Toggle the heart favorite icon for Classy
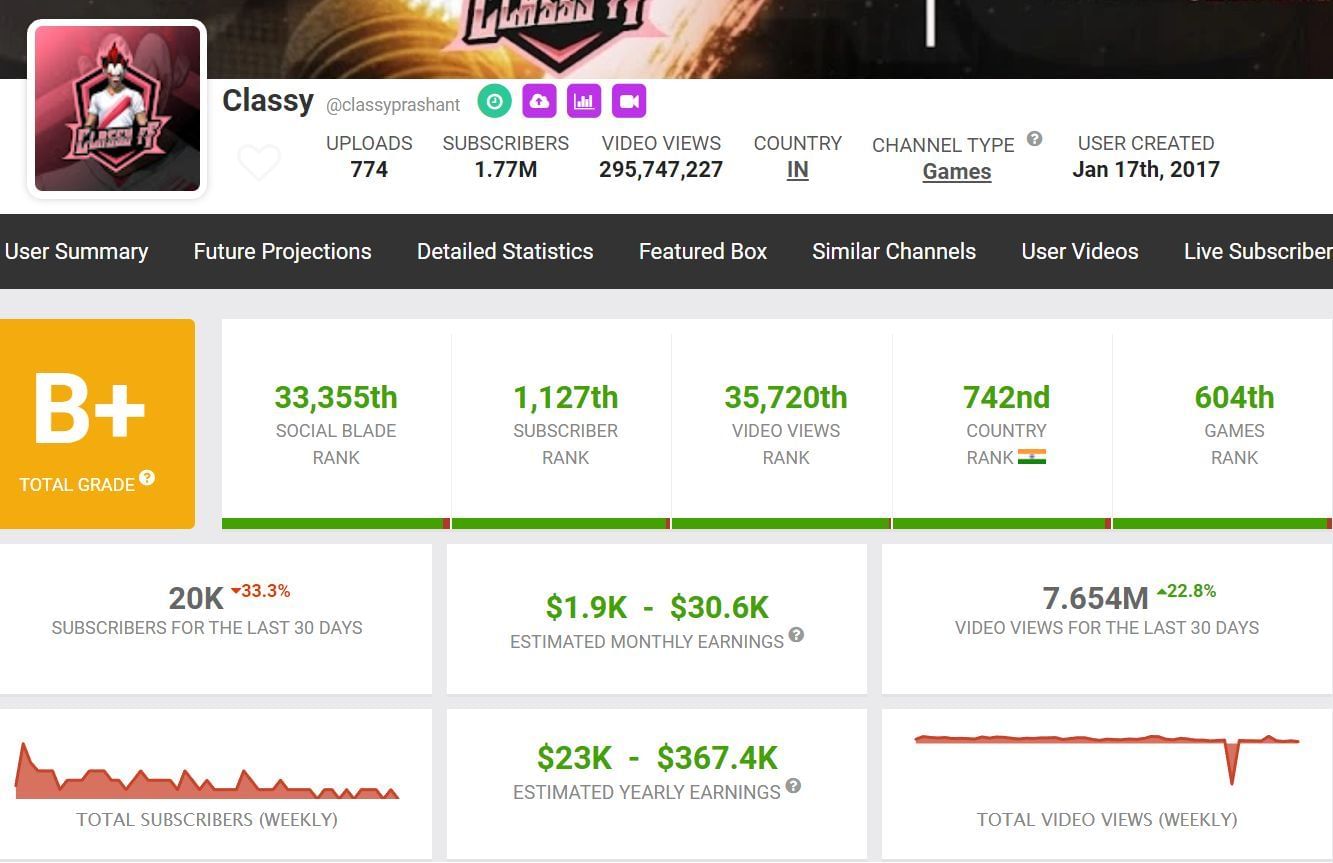This screenshot has height=863, width=1333. (259, 162)
